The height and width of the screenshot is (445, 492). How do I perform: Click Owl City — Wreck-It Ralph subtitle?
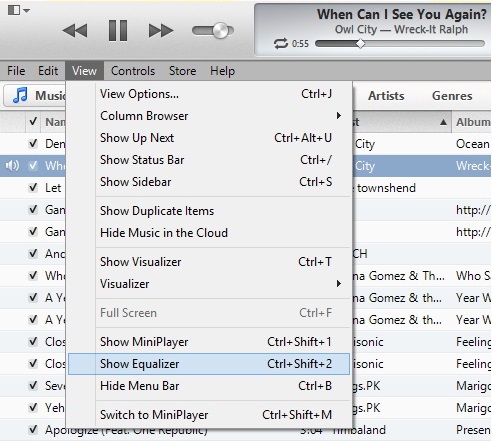(x=401, y=29)
